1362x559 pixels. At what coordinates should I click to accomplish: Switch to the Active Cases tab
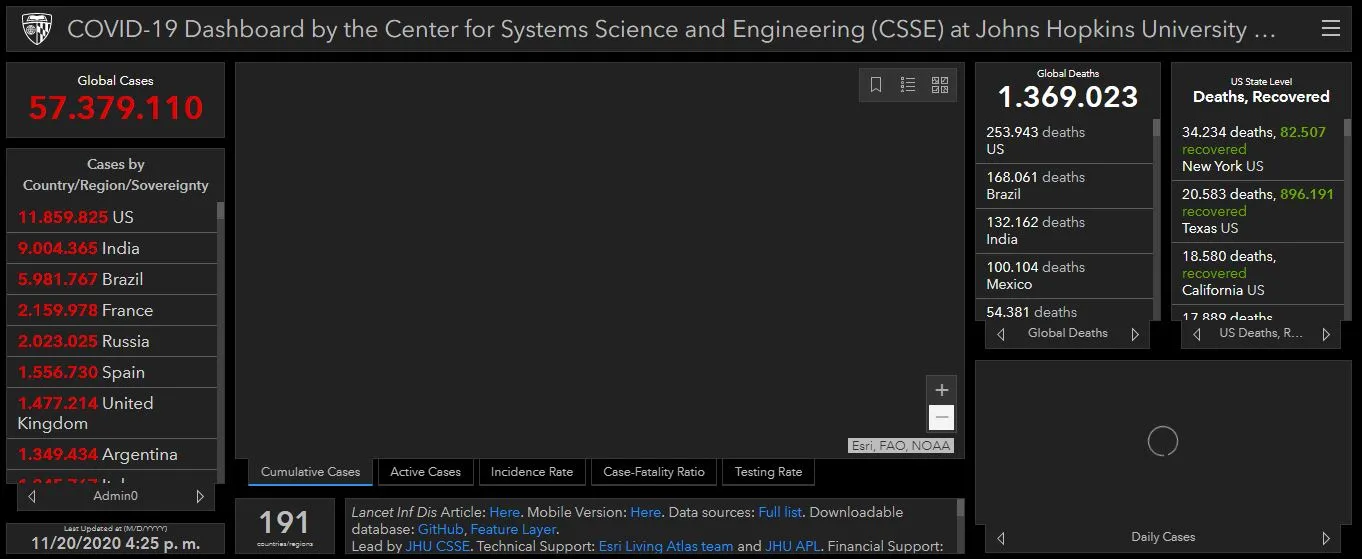425,472
